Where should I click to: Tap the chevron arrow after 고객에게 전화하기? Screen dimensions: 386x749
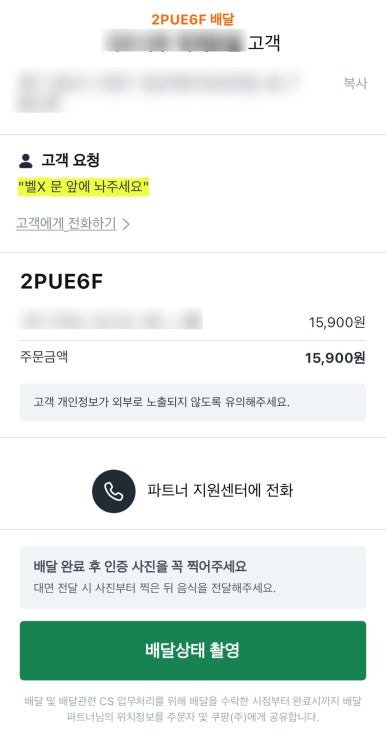pos(126,224)
